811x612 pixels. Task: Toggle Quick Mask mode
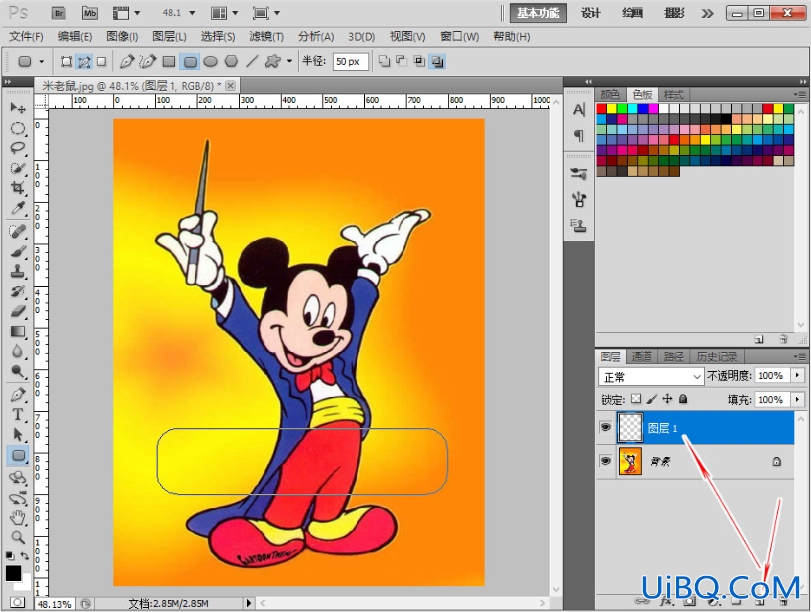17,602
